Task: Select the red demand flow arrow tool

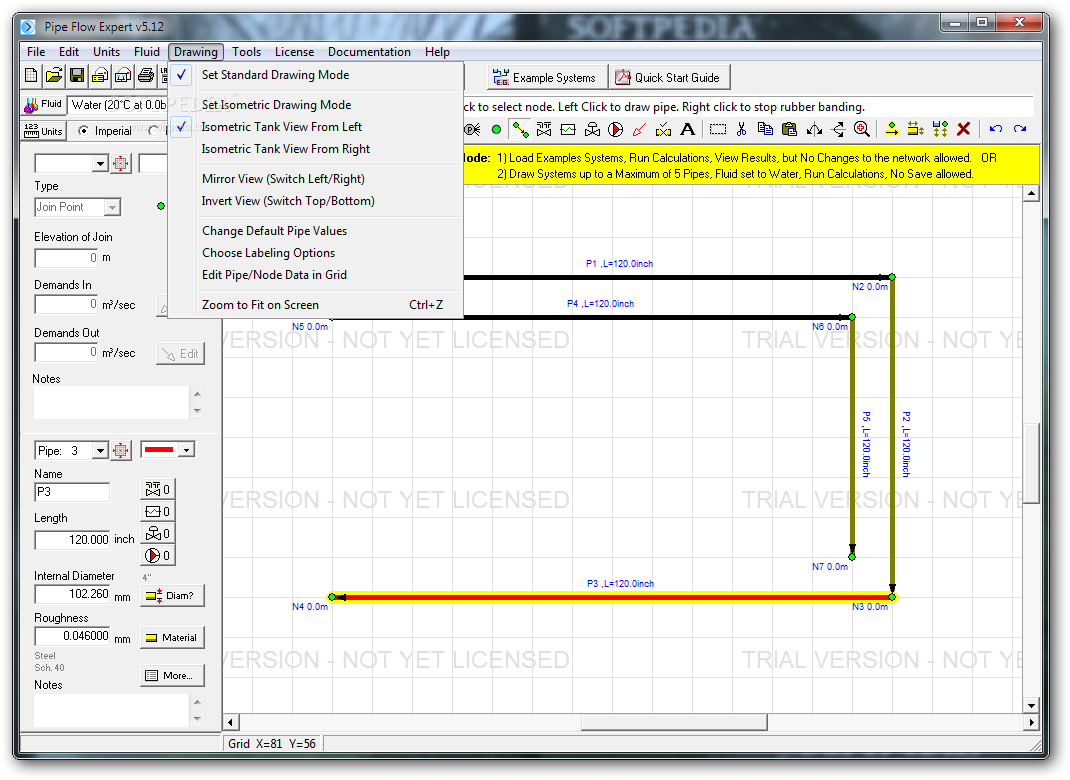Action: tap(639, 129)
